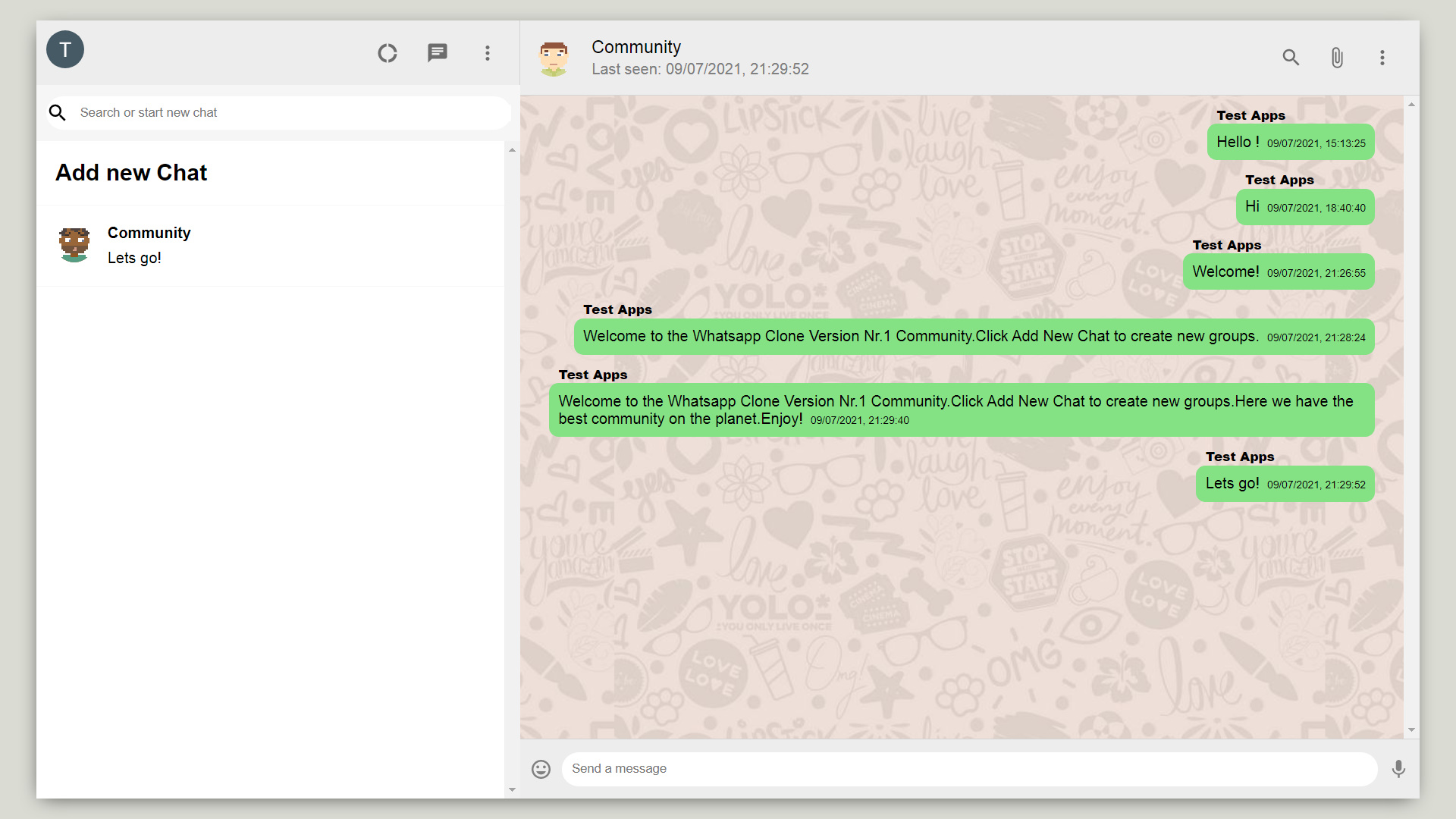Click the 'Last seen' status text under Community
The height and width of the screenshot is (819, 1456).
tap(700, 68)
